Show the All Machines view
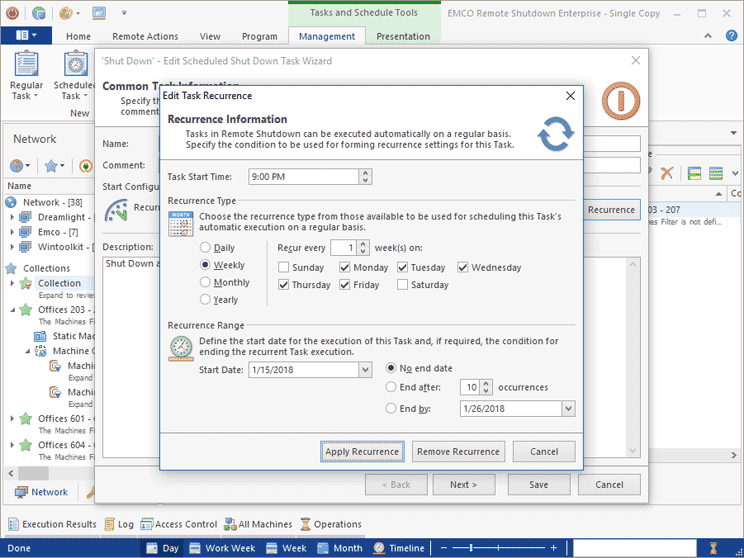 click(258, 524)
